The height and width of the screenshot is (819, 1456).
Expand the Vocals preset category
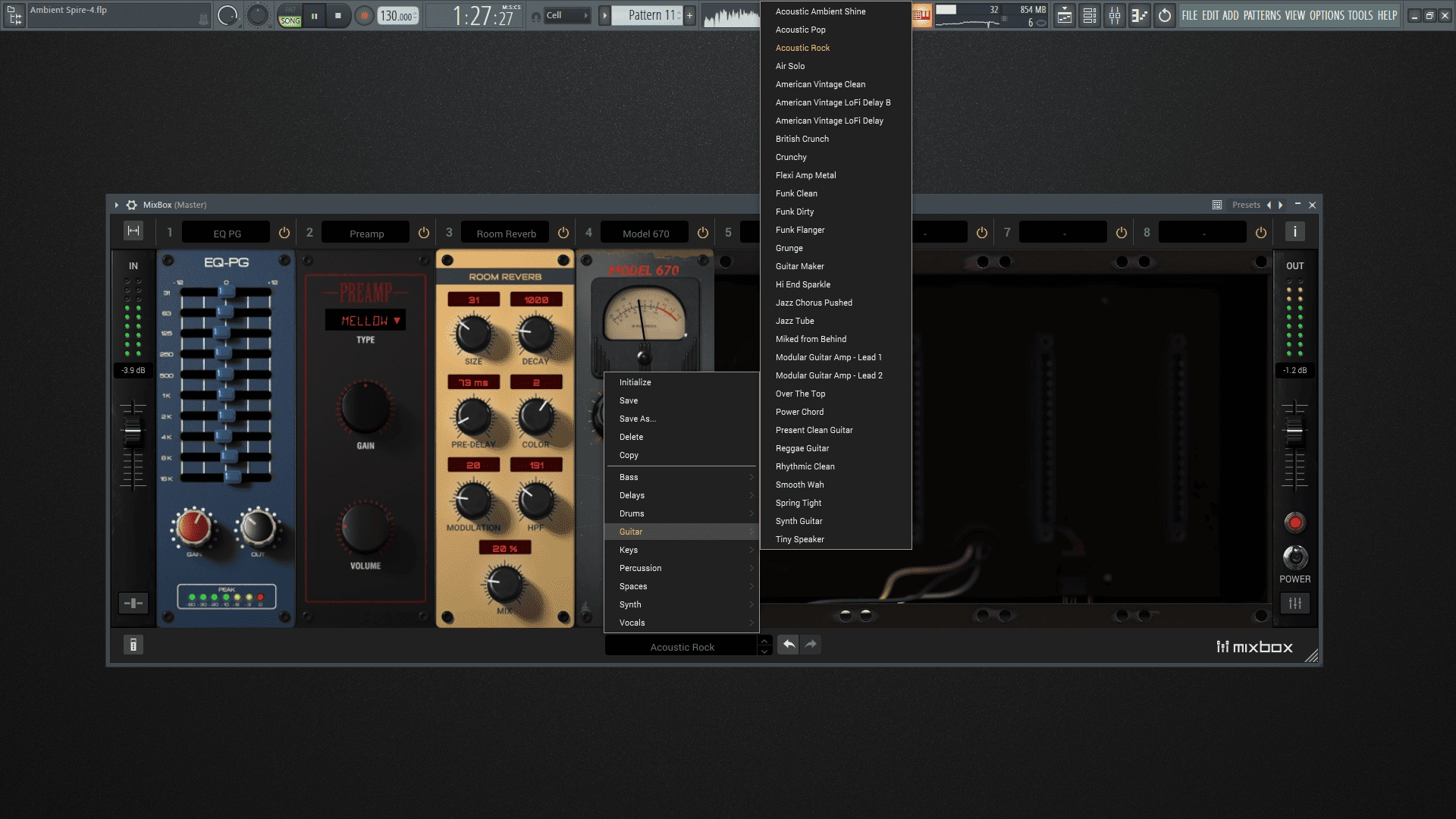681,623
